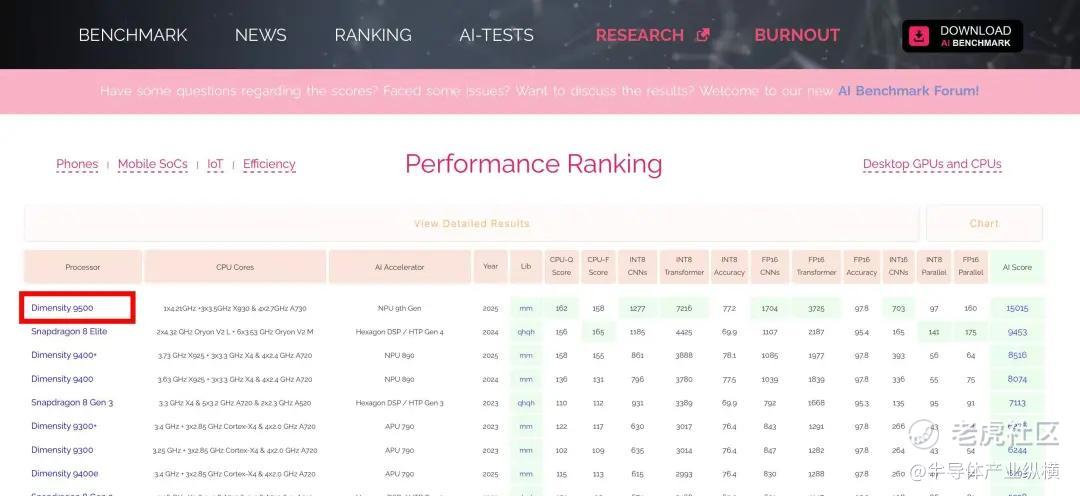1080x496 pixels.
Task: Click View Detailed Results bar
Action: coord(472,223)
